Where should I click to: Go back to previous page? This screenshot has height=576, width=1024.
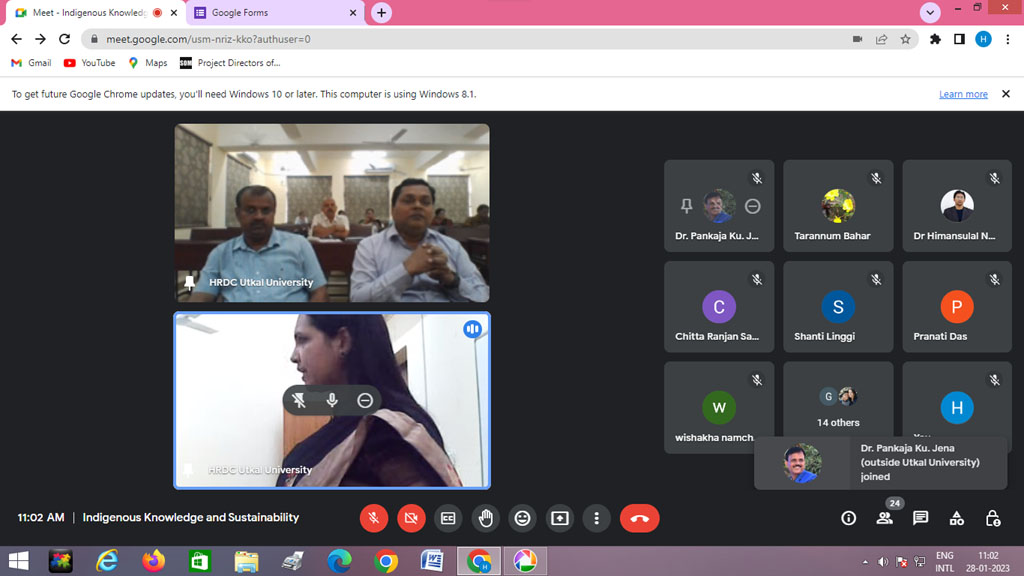click(x=16, y=39)
